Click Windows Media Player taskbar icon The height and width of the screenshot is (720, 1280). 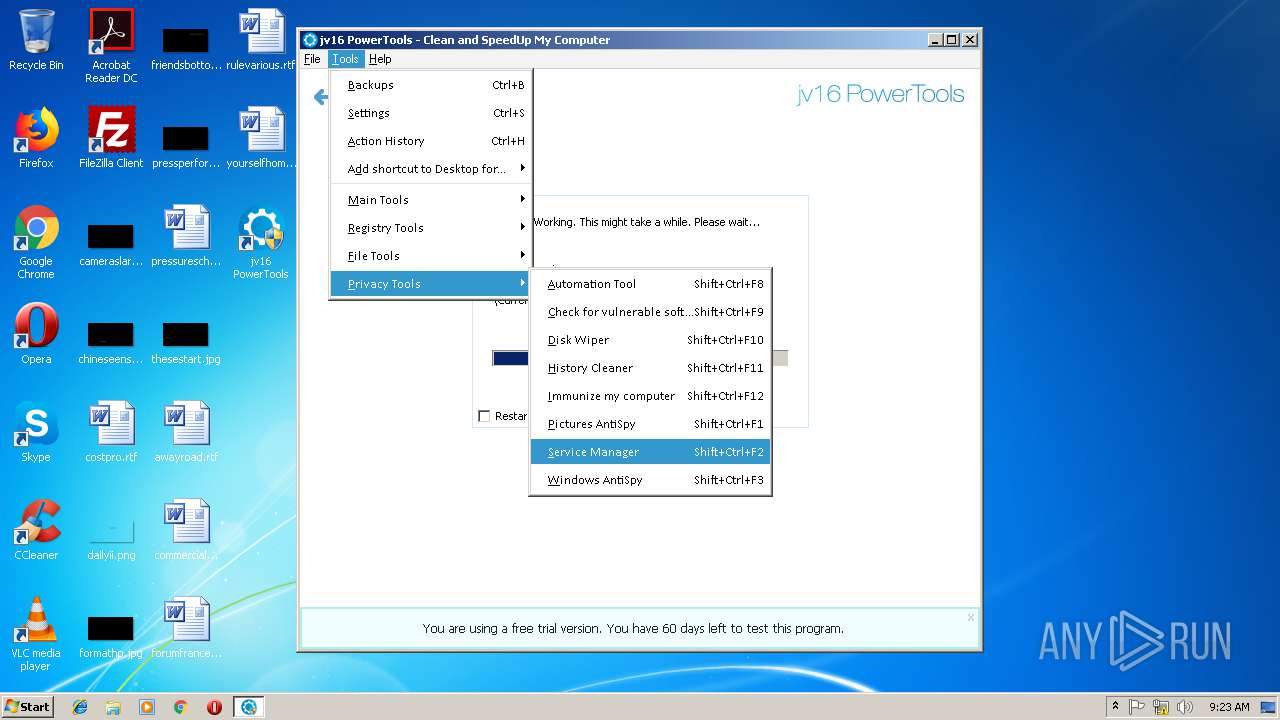[x=147, y=707]
